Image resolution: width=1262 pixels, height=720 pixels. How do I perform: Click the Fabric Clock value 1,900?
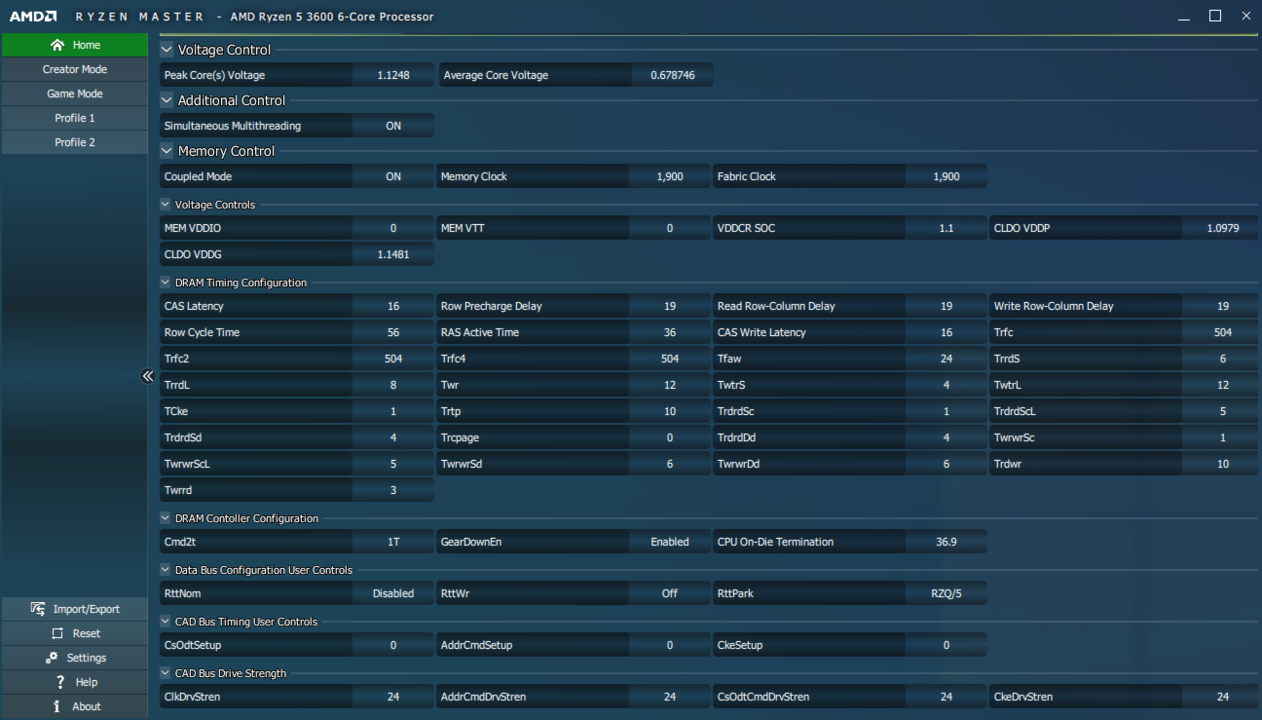pos(946,176)
